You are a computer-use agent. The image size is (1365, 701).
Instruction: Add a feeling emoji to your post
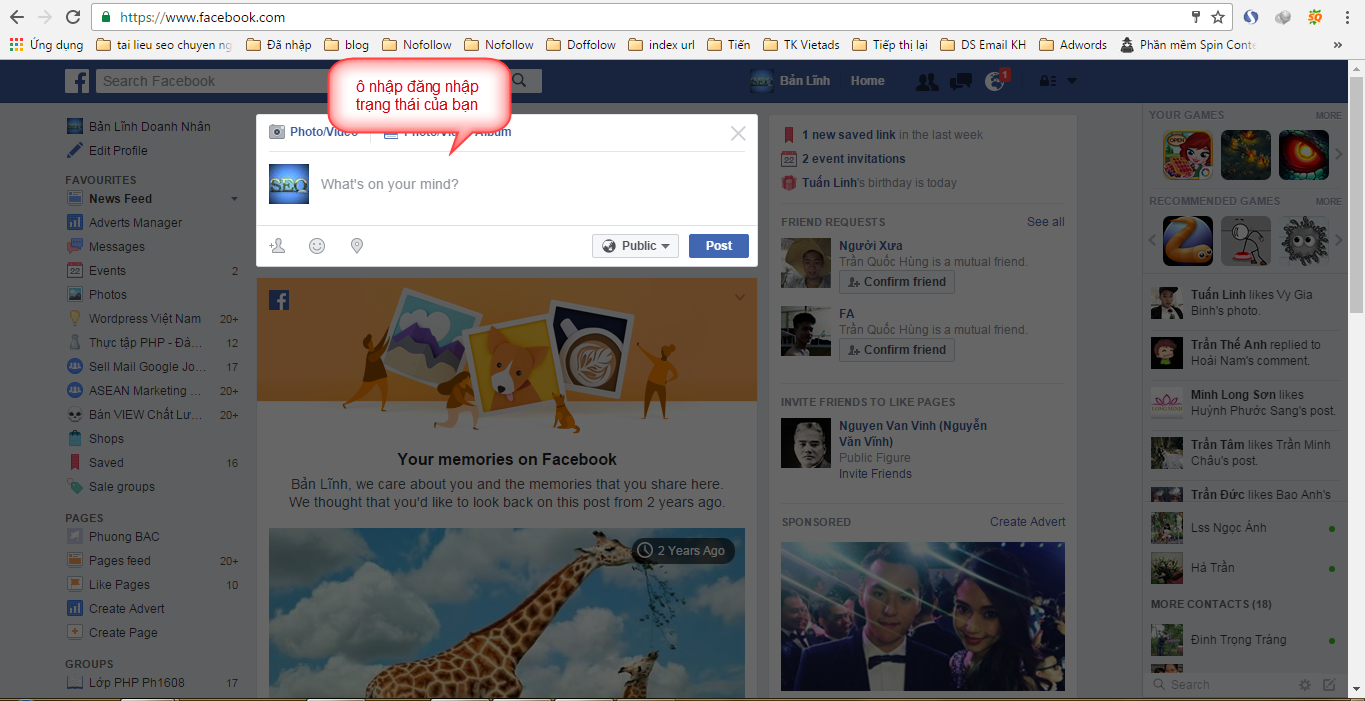317,245
